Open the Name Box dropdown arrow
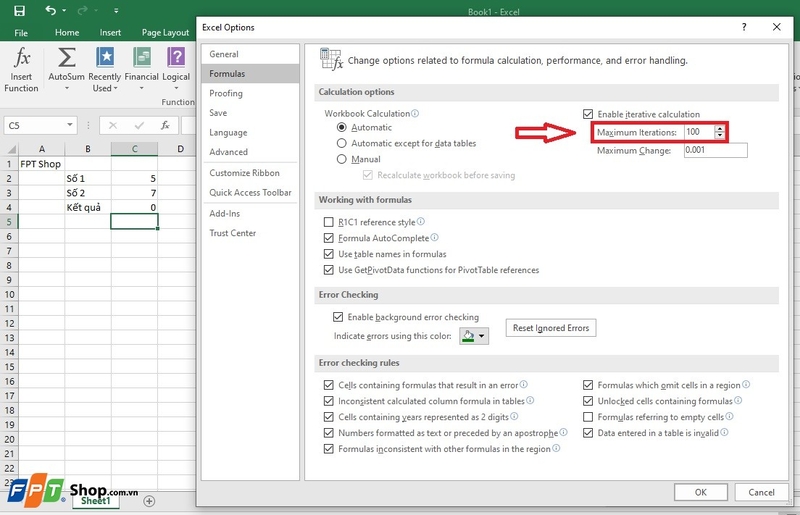 (x=69, y=125)
